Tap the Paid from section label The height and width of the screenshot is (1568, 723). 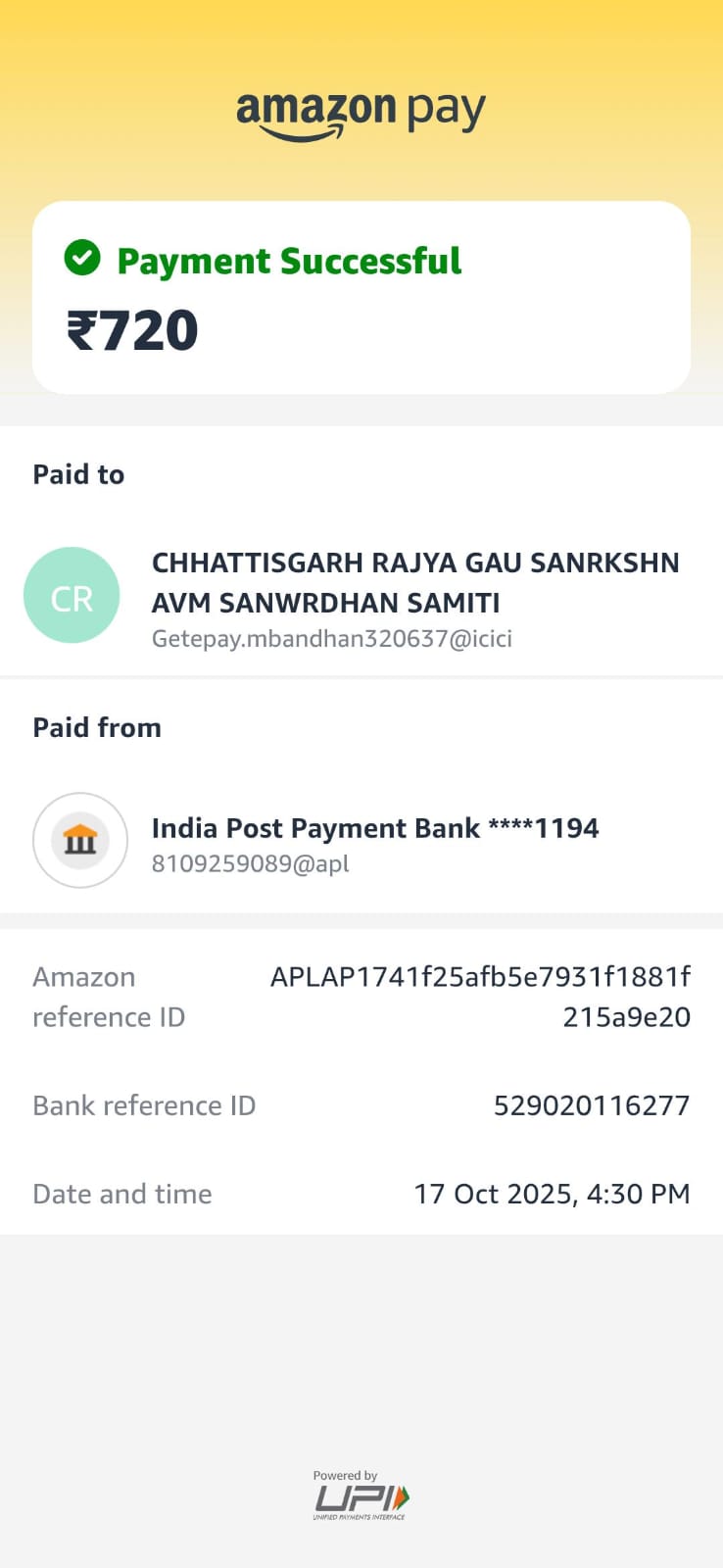pyautogui.click(x=97, y=727)
